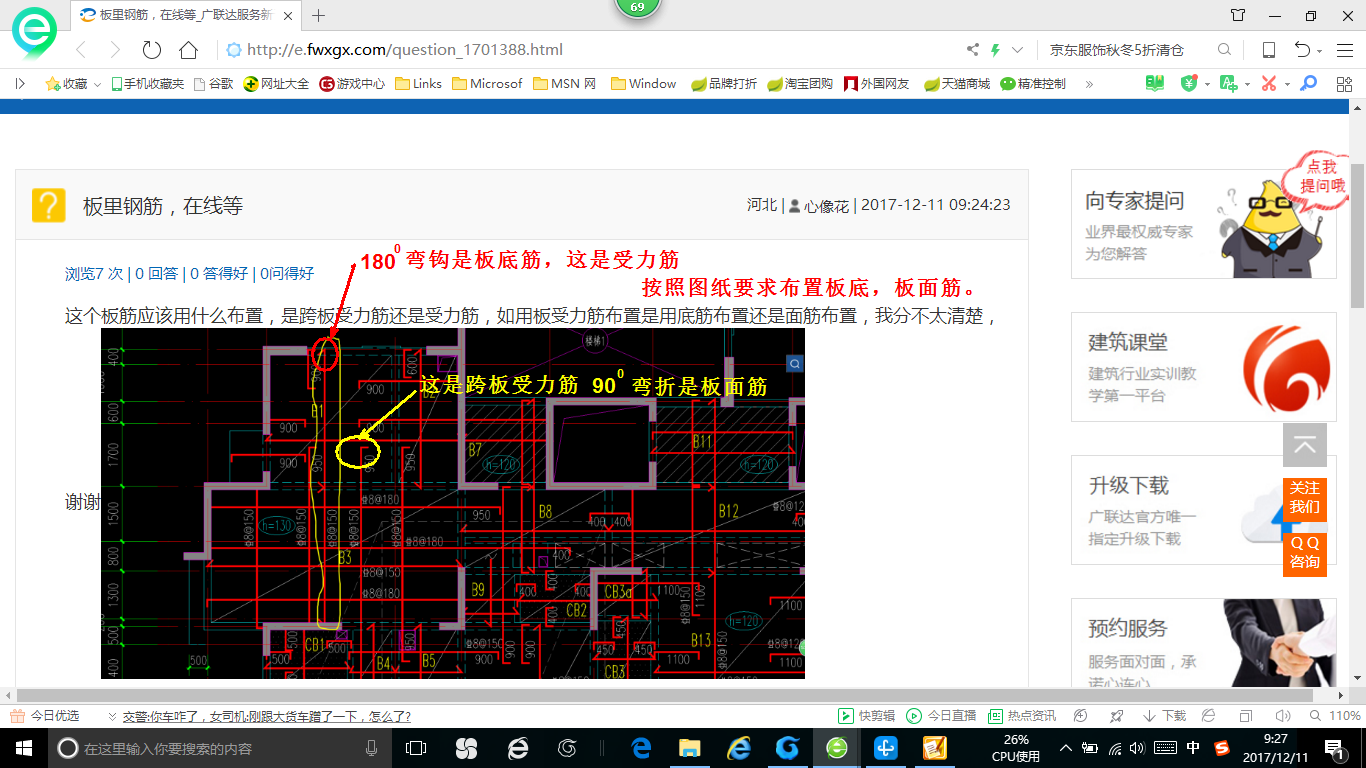Expand the address bar dropdown chevron
Viewport: 1366px width, 768px height.
[1018, 50]
